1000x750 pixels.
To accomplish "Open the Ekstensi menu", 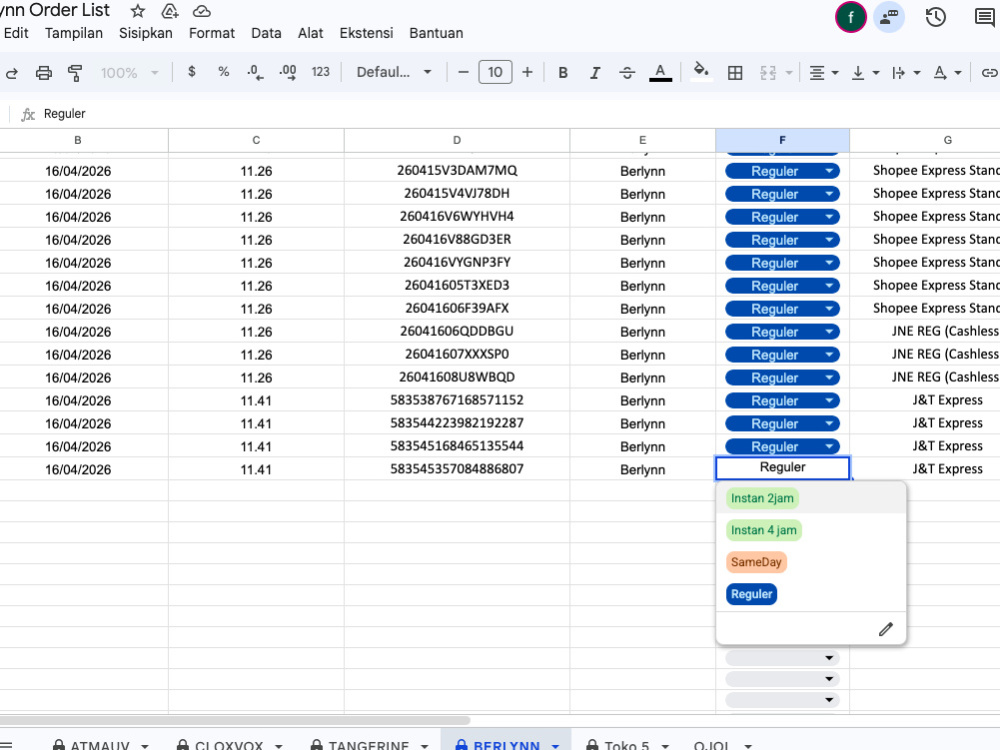I will click(x=366, y=33).
